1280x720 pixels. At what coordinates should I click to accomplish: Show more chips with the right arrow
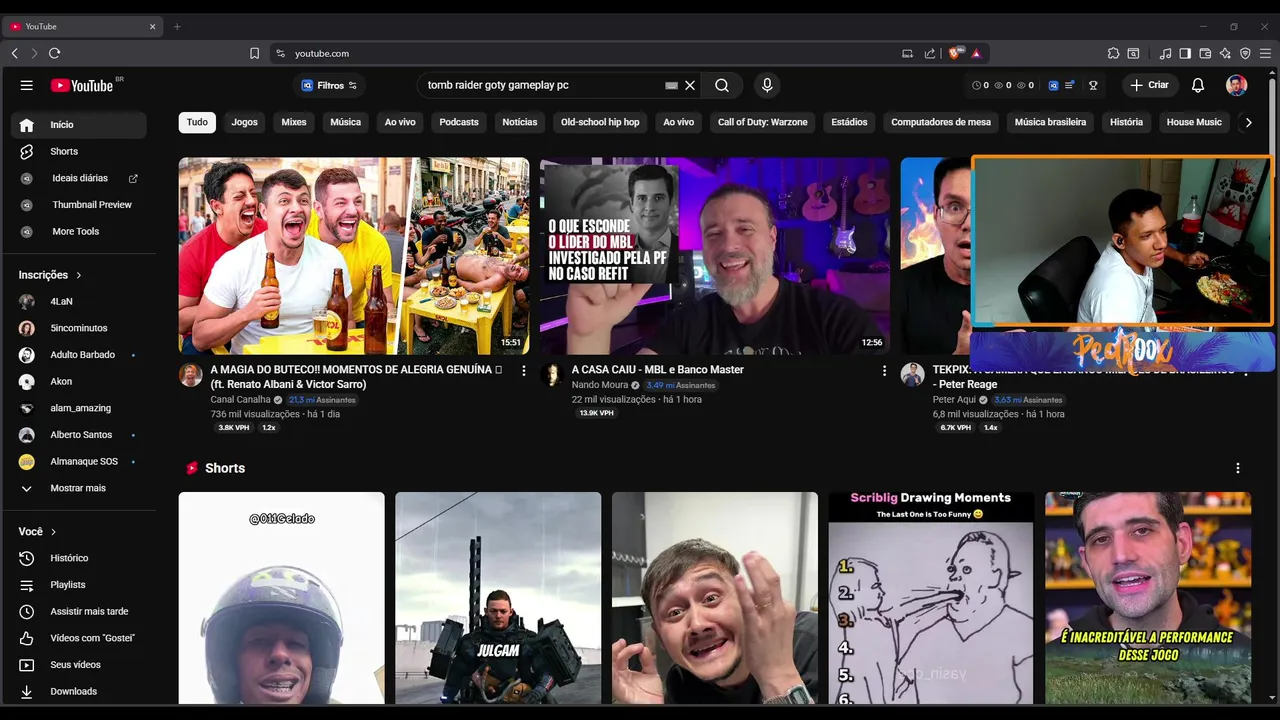coord(1248,122)
